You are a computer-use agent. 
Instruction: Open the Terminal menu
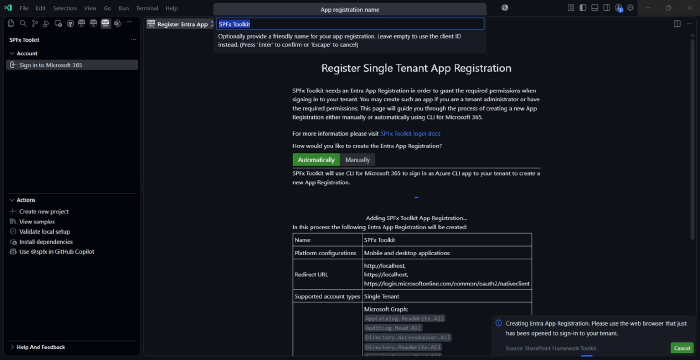pyautogui.click(x=147, y=8)
